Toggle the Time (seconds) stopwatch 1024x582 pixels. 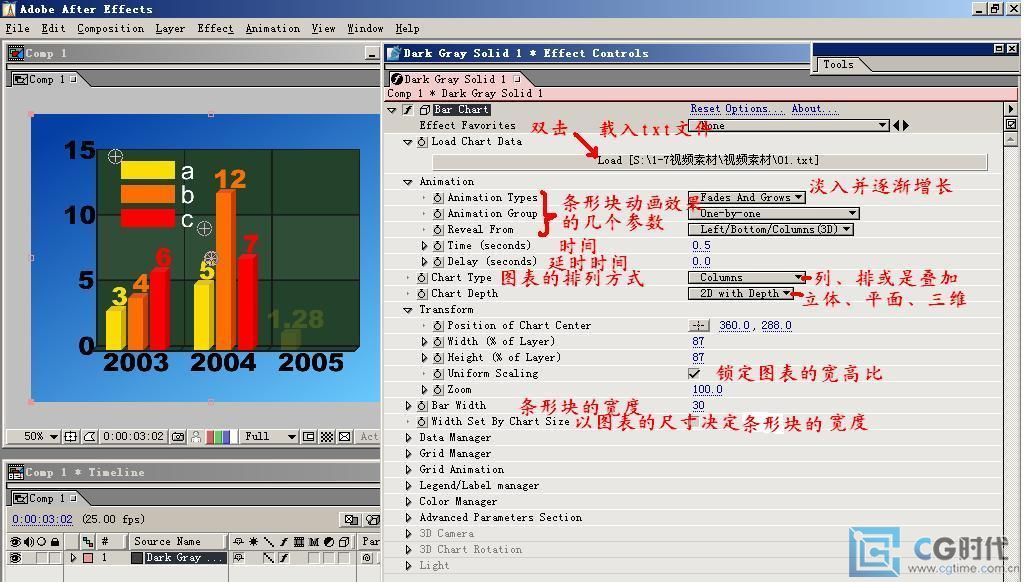tap(438, 246)
